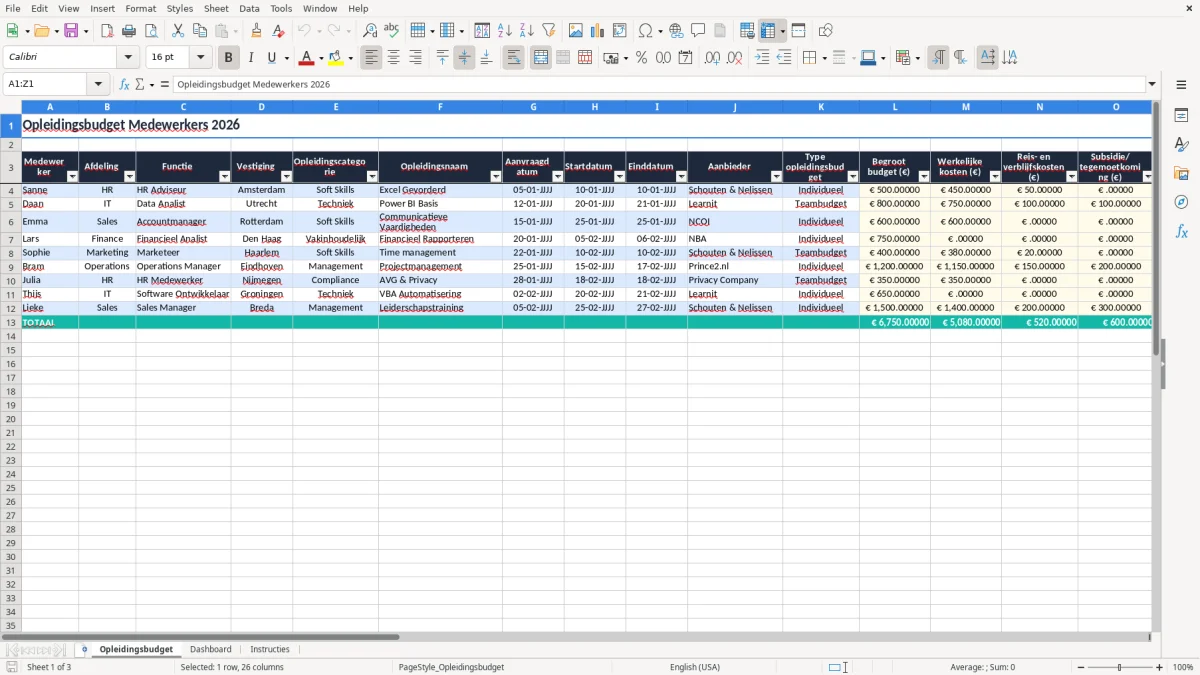Toggle Freeze Rows and Columns
Screen dimensions: 1200x675
click(768, 31)
